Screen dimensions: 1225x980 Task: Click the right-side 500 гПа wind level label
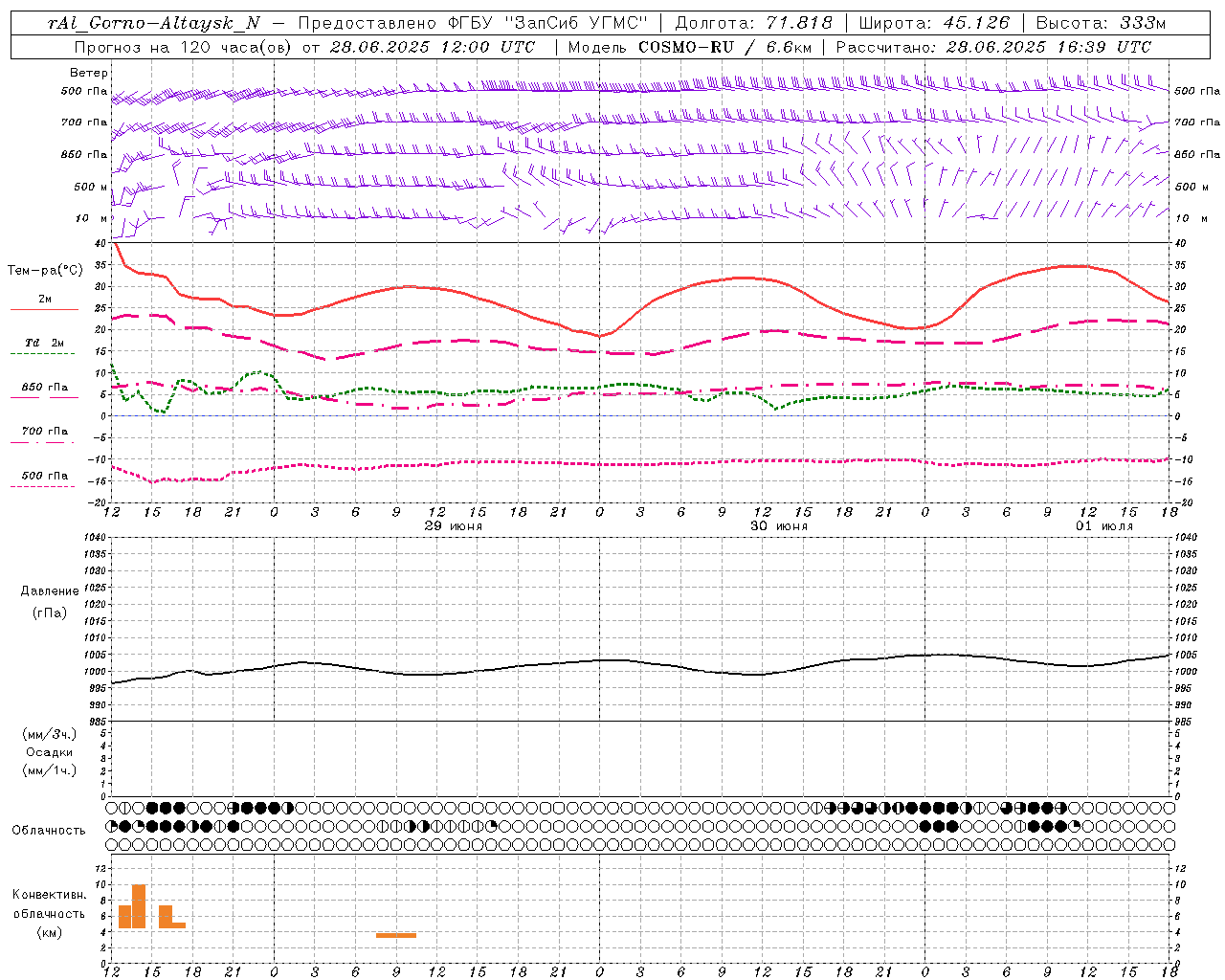point(1197,91)
